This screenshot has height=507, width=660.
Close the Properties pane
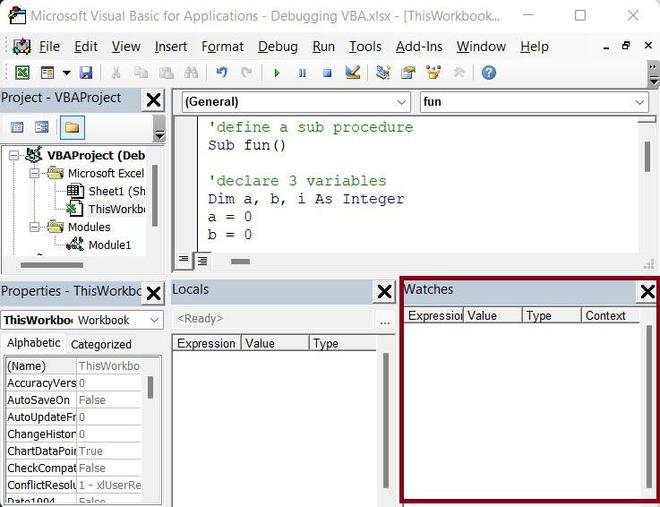pyautogui.click(x=153, y=293)
